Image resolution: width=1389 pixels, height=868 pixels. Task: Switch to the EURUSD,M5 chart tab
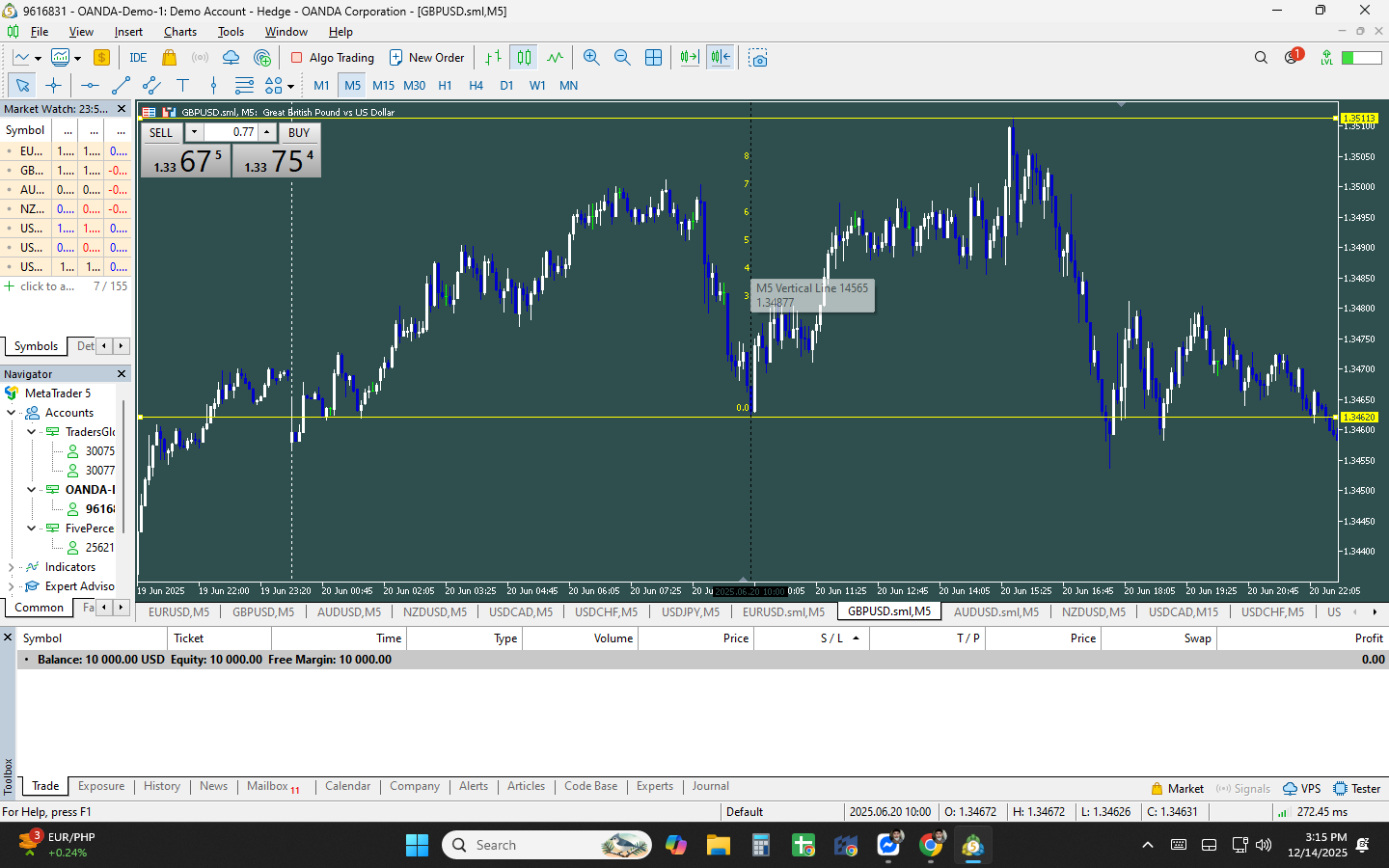178,611
